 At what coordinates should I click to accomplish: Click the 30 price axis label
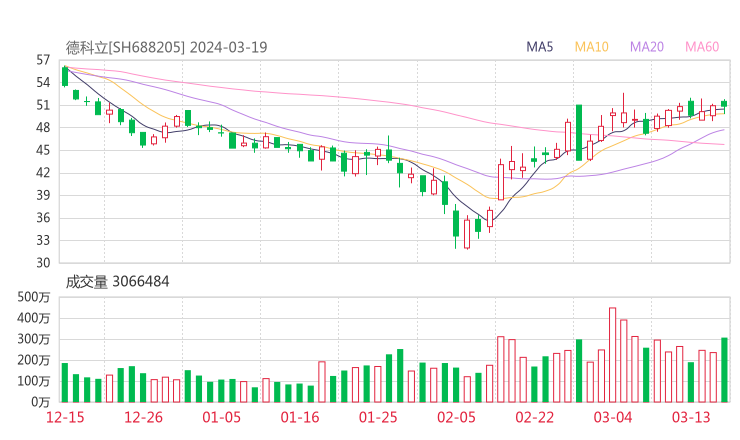[43, 263]
